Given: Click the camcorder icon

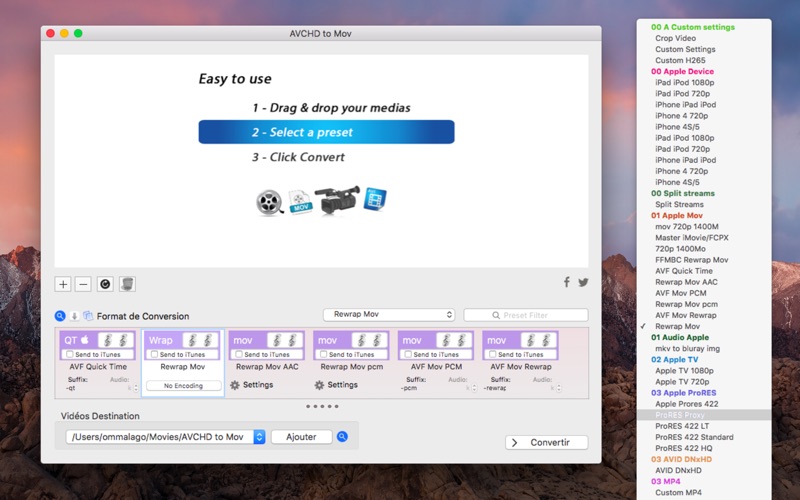Looking at the screenshot, I should click(x=337, y=199).
